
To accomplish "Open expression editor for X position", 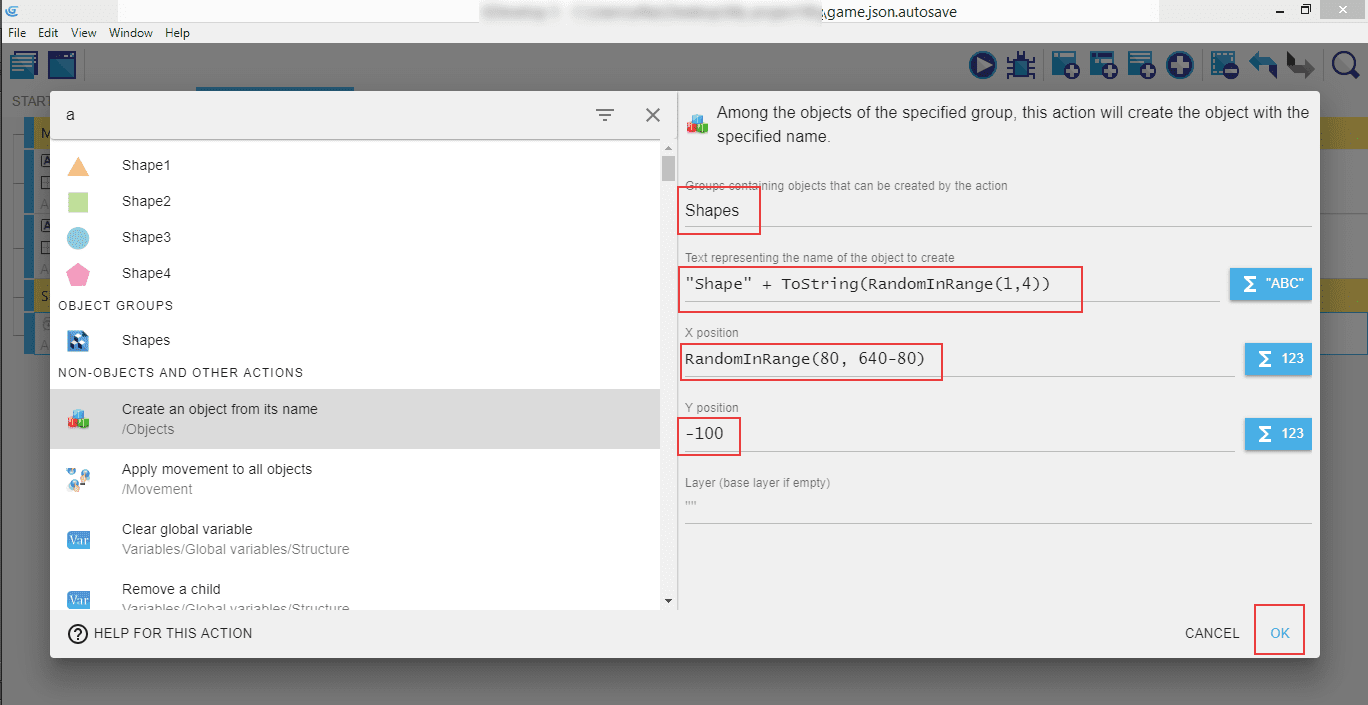I will [x=1277, y=359].
